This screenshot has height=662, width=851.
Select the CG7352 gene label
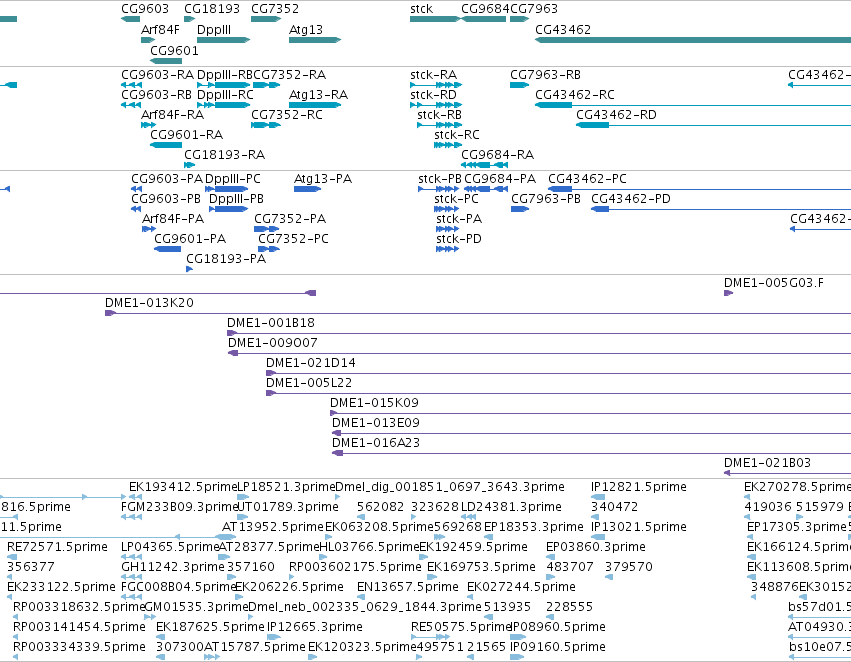point(275,9)
